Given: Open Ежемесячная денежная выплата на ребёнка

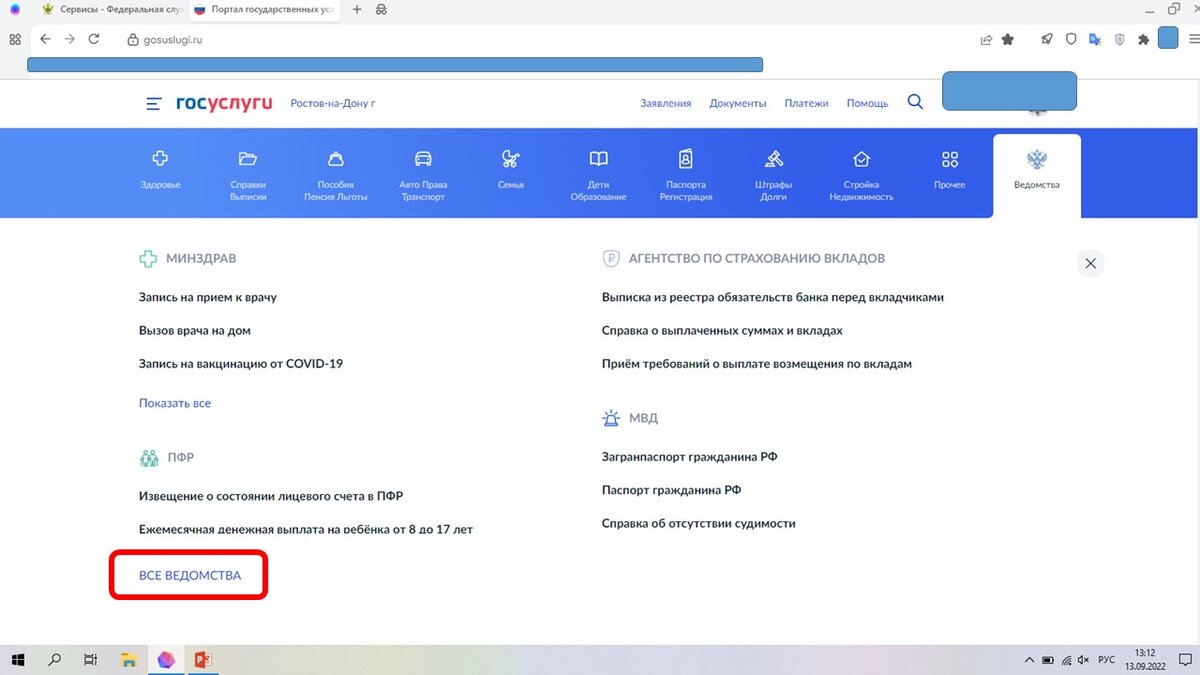Looking at the screenshot, I should click(x=306, y=529).
